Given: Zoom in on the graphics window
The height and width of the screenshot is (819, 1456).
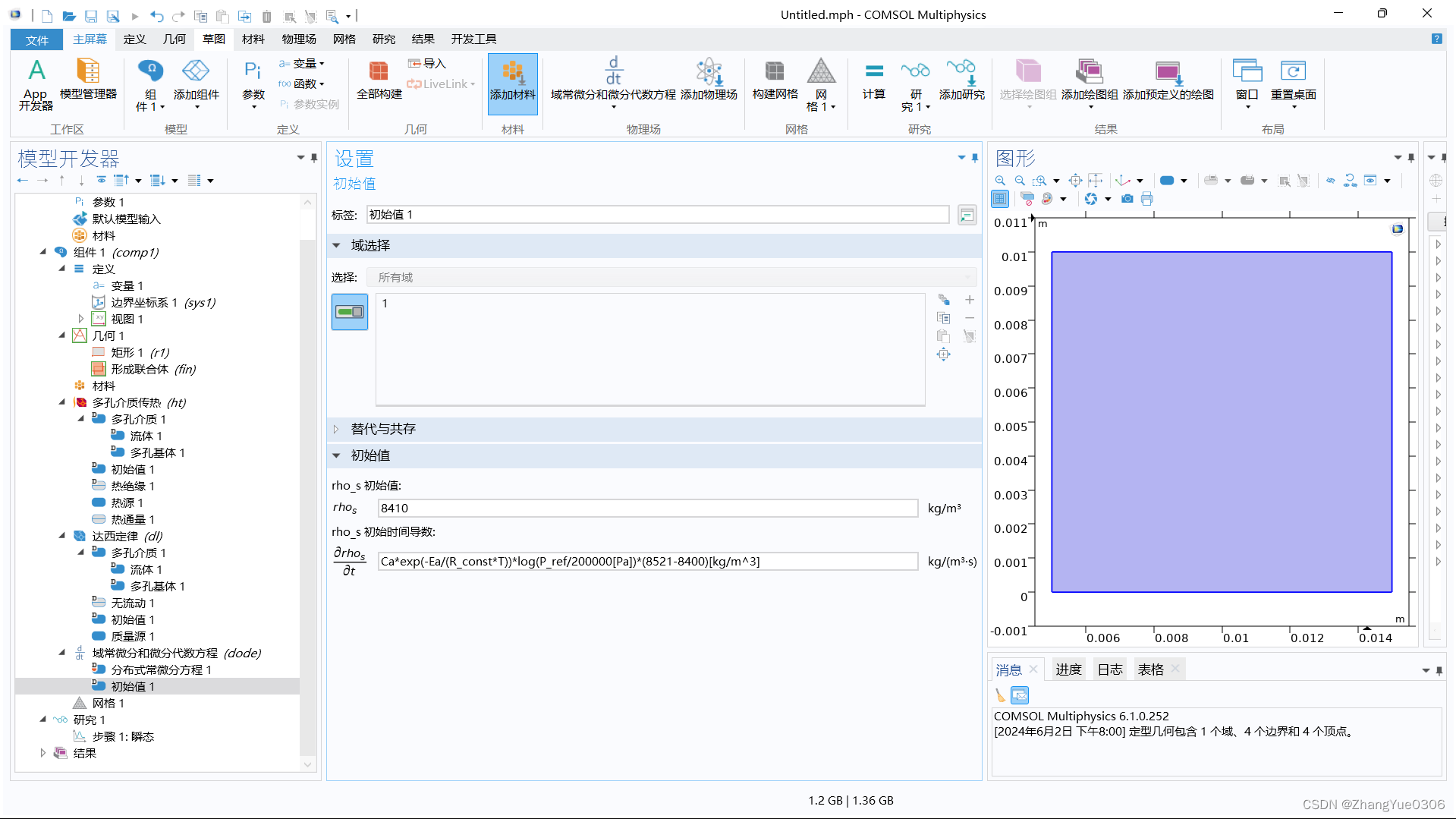Looking at the screenshot, I should tap(1000, 181).
